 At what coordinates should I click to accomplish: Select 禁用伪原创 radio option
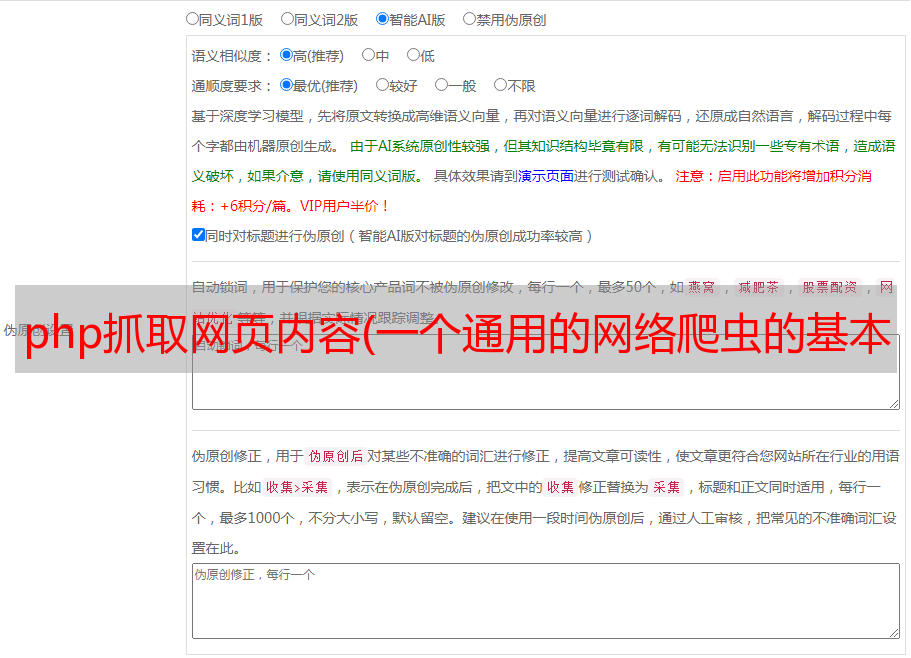coord(469,19)
